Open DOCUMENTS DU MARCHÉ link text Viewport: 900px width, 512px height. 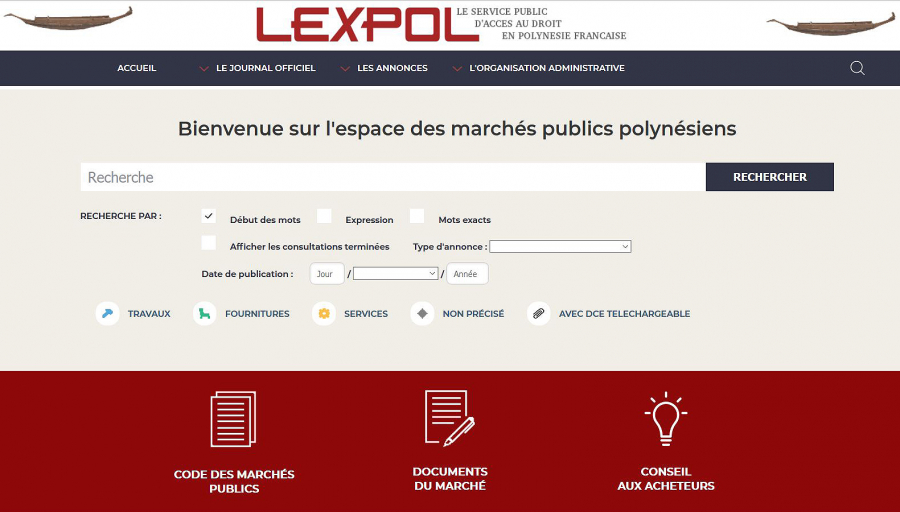pos(450,479)
